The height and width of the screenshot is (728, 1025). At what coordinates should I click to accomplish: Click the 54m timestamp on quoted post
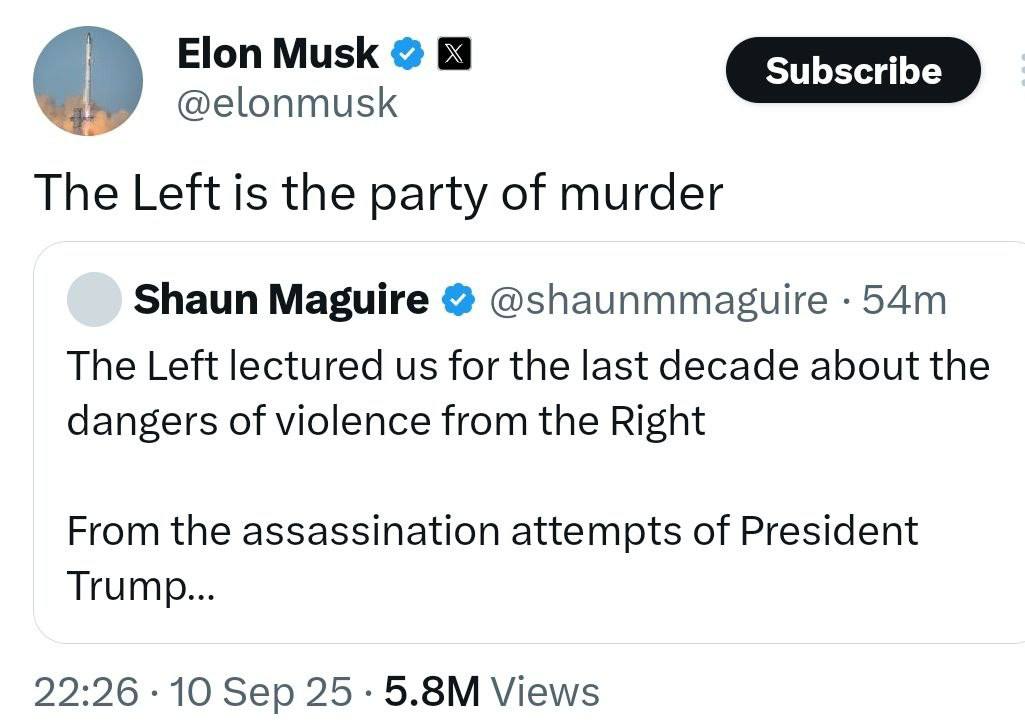[904, 301]
